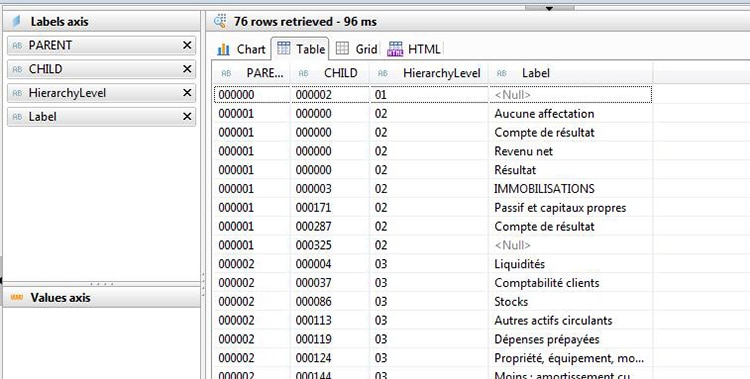The height and width of the screenshot is (379, 750).
Task: Click the table icon on Table tab
Action: click(x=284, y=48)
